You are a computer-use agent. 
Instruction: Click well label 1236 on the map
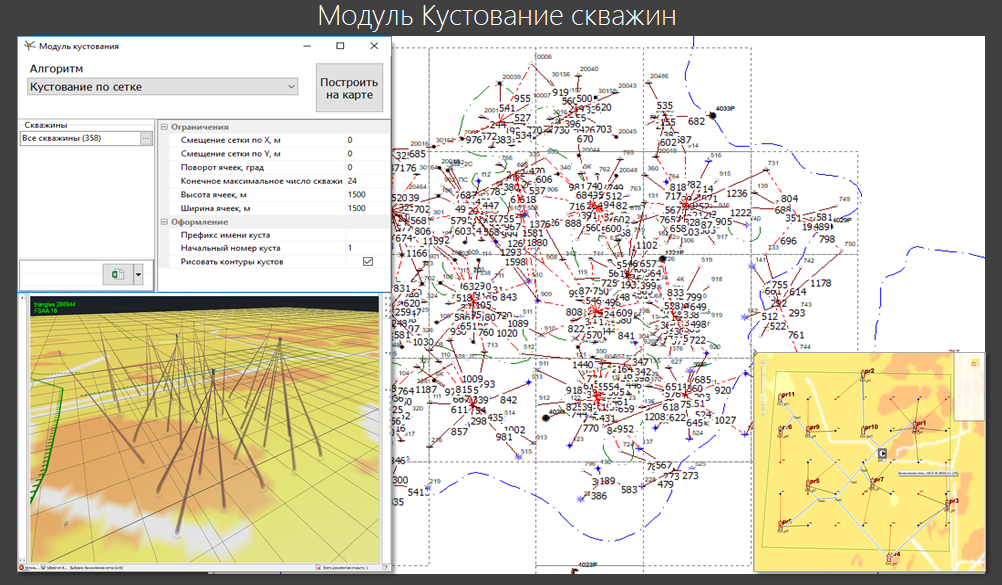click(x=736, y=193)
